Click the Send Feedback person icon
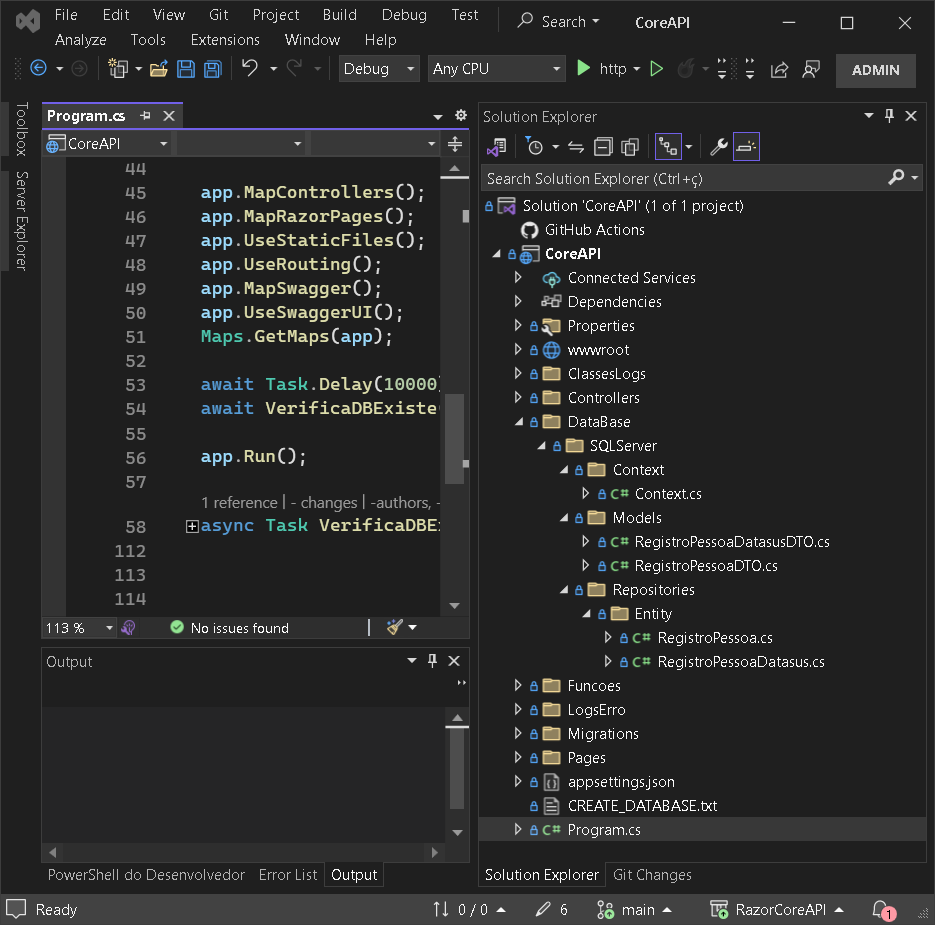This screenshot has width=935, height=925. [x=811, y=69]
